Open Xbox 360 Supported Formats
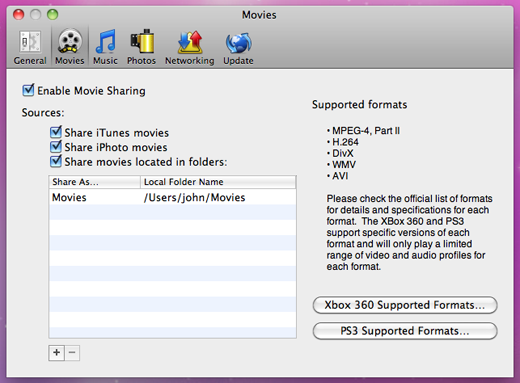 405,305
